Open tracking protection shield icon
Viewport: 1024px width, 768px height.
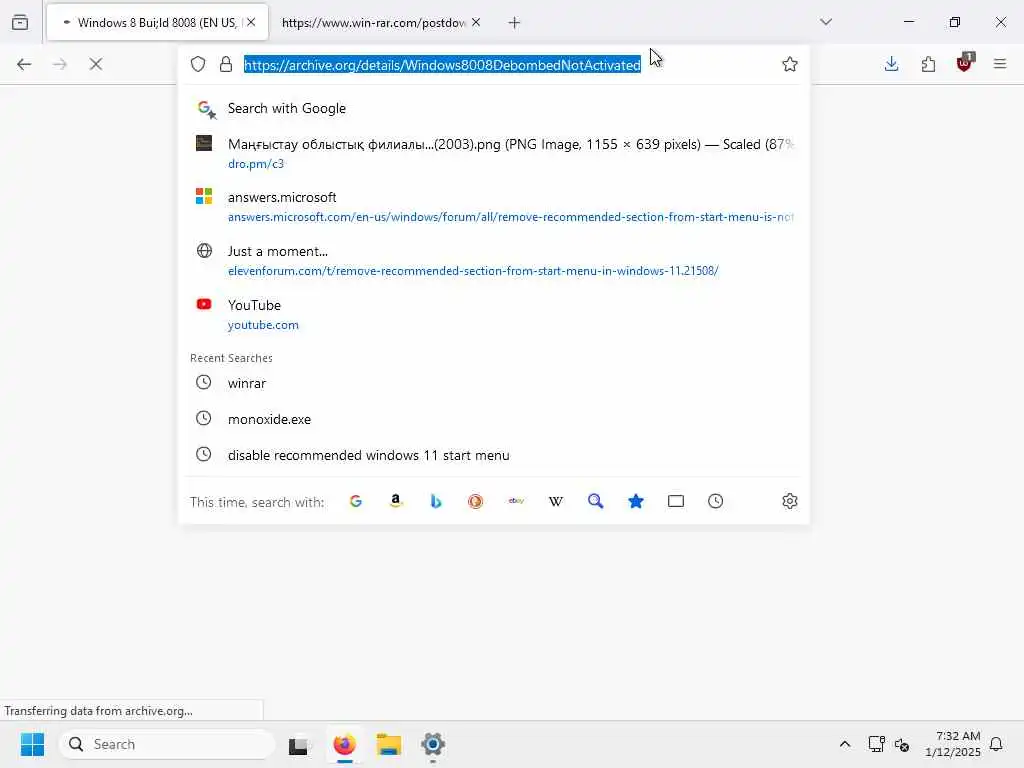coord(198,64)
